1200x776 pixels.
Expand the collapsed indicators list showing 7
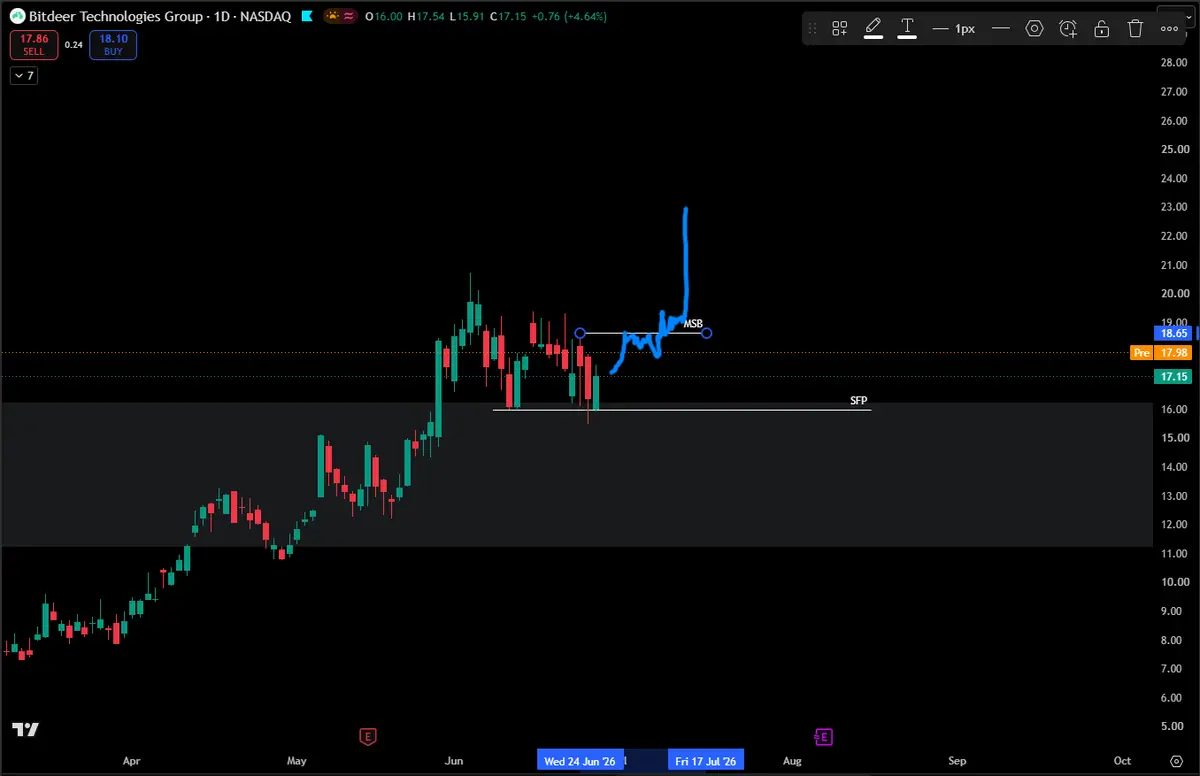click(24, 76)
